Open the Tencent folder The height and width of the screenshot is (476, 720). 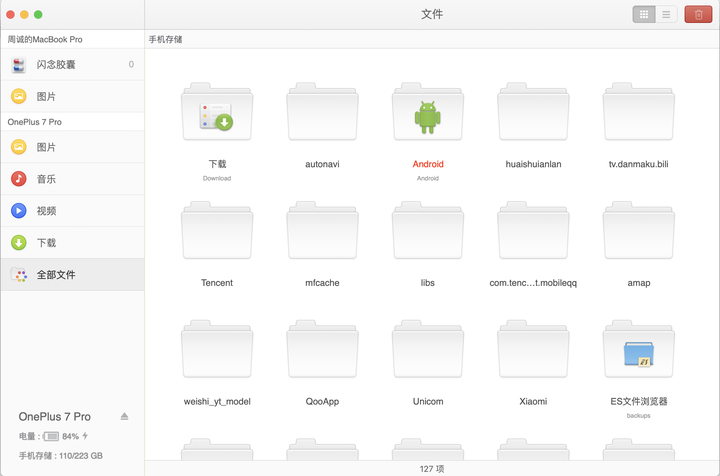tap(217, 230)
